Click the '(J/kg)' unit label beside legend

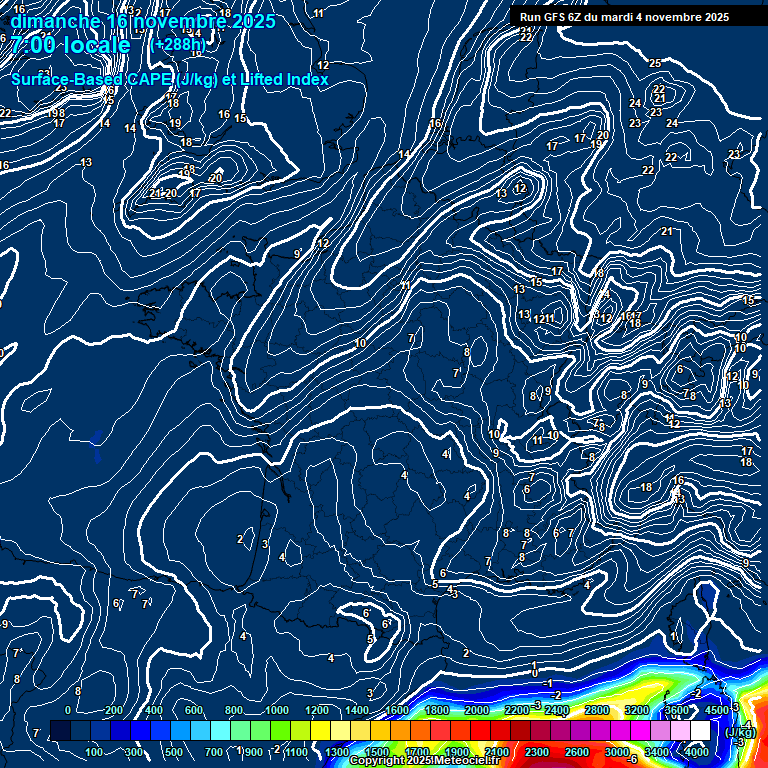740,732
